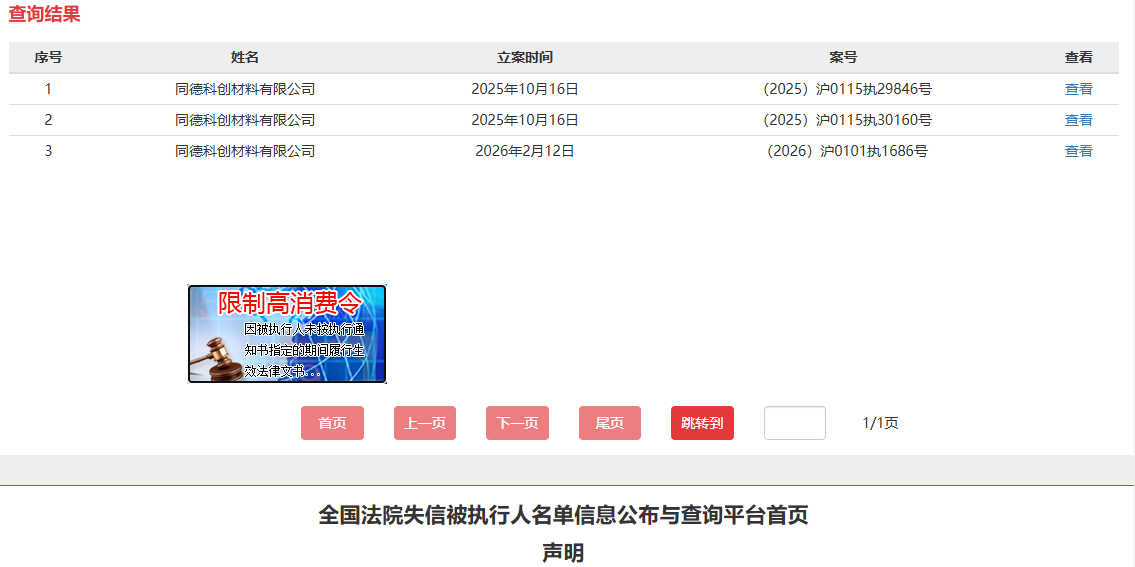This screenshot has width=1135, height=567.
Task: Jump to last page with 尾页
Action: [609, 423]
